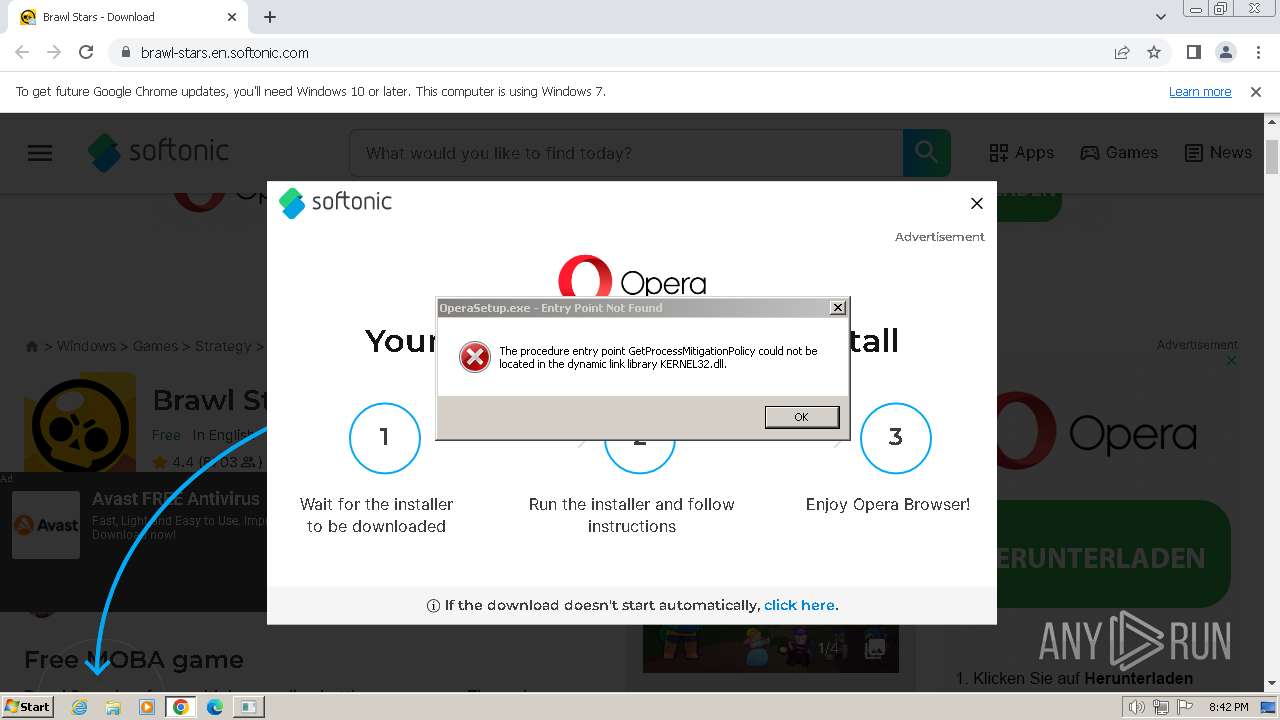This screenshot has height=720, width=1280.
Task: Click the 'click here' download link
Action: pos(801,605)
